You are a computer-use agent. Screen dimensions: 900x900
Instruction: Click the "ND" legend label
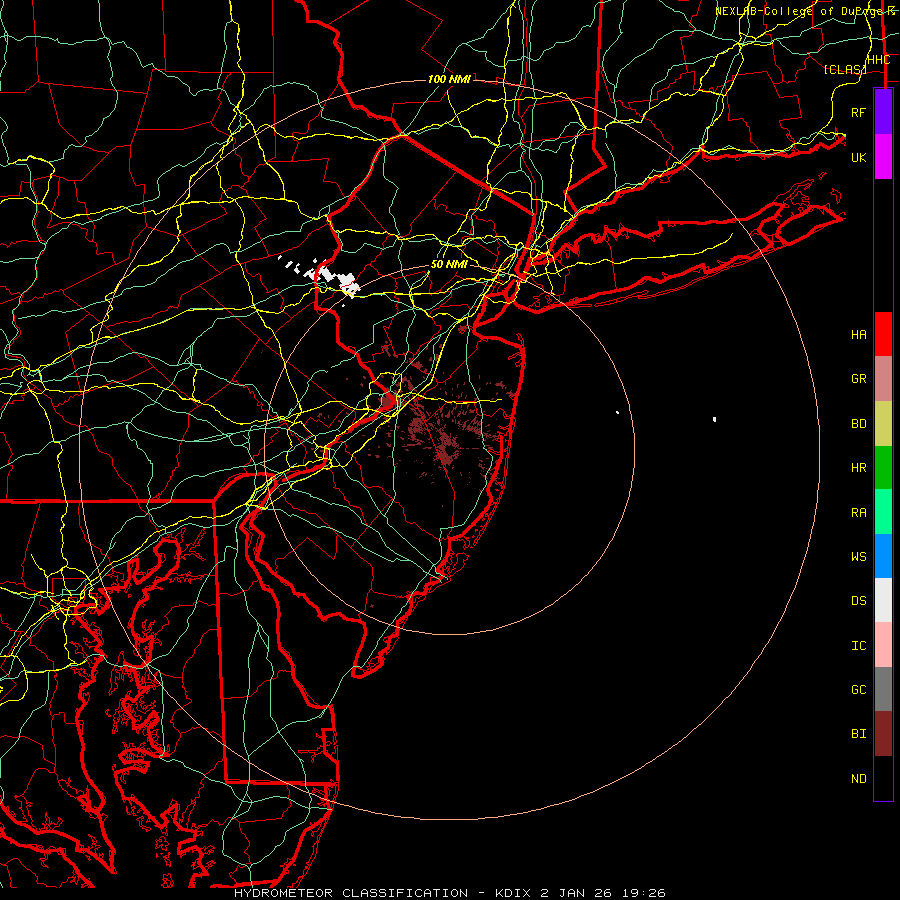[858, 779]
